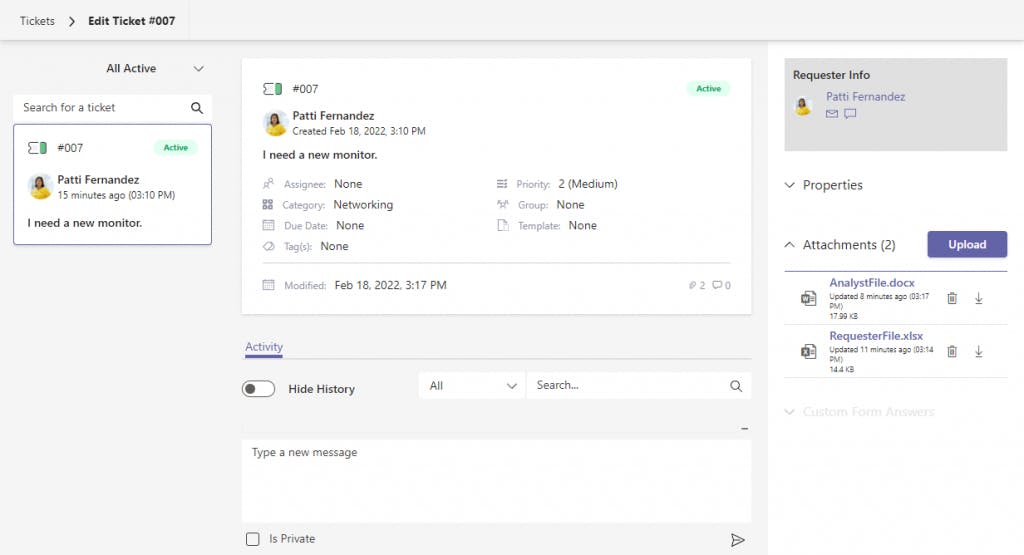1024x555 pixels.
Task: Click the Upload button
Action: (967, 245)
